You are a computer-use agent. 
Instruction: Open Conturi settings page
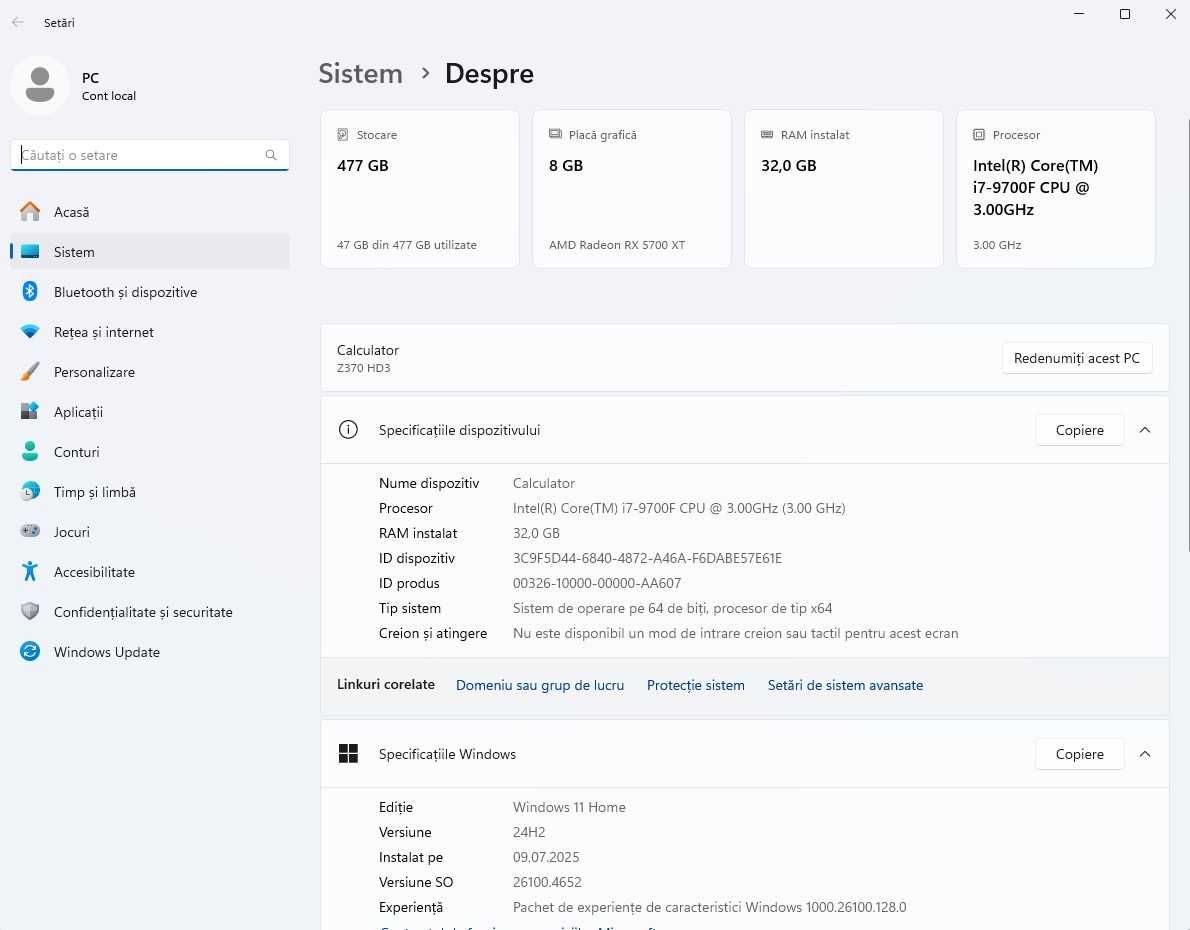pyautogui.click(x=150, y=452)
